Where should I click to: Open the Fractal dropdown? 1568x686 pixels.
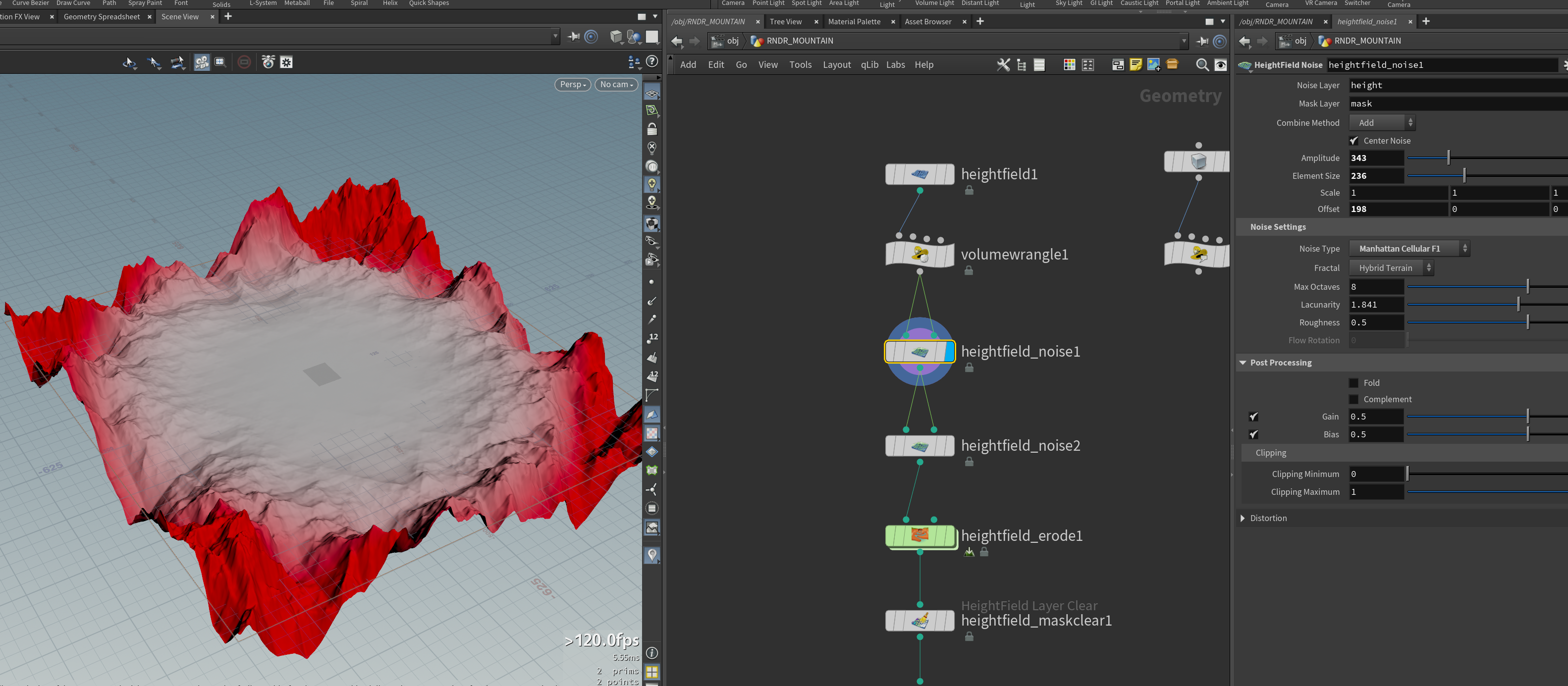tap(1392, 268)
